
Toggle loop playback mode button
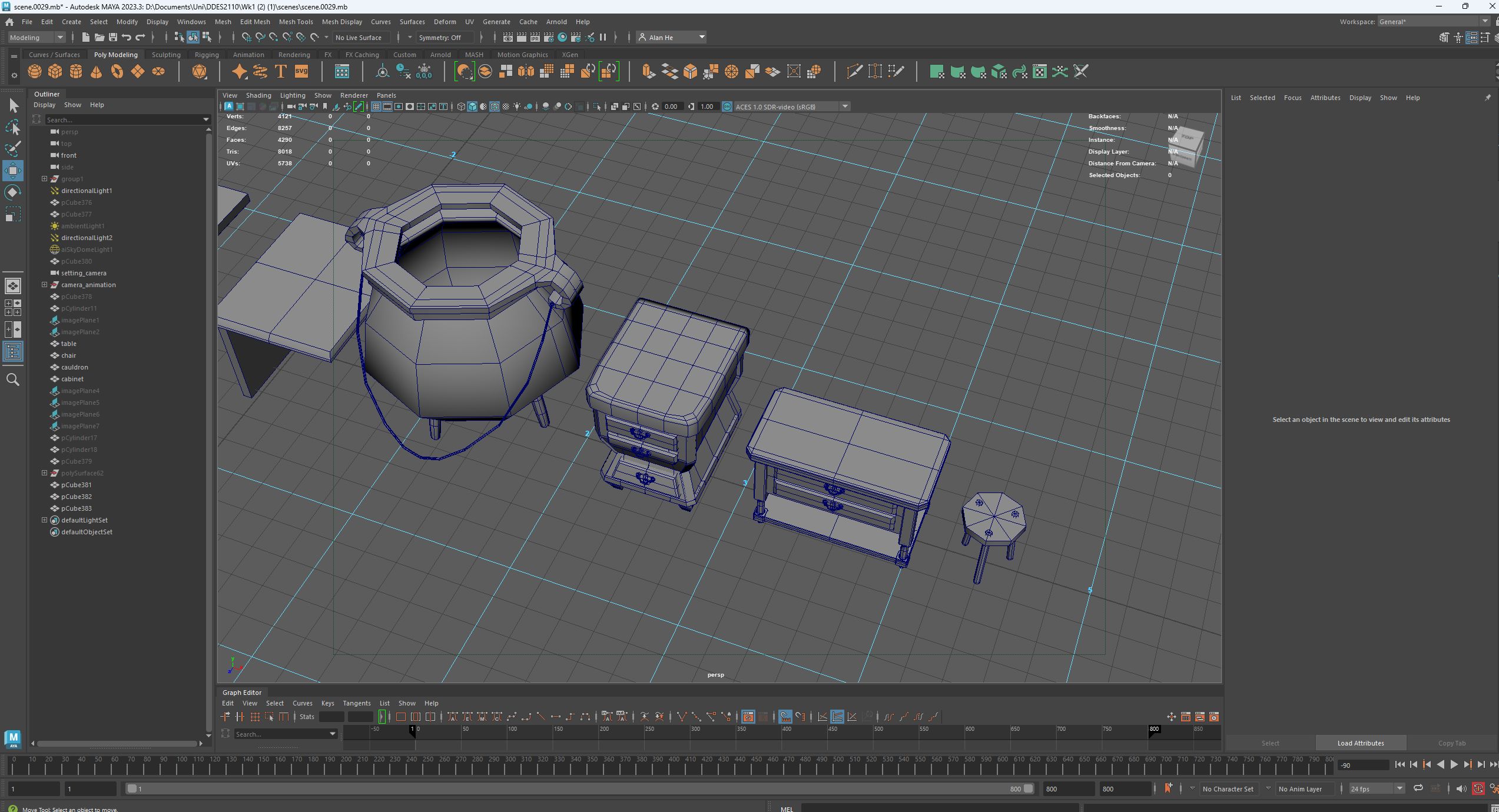[x=1418, y=788]
